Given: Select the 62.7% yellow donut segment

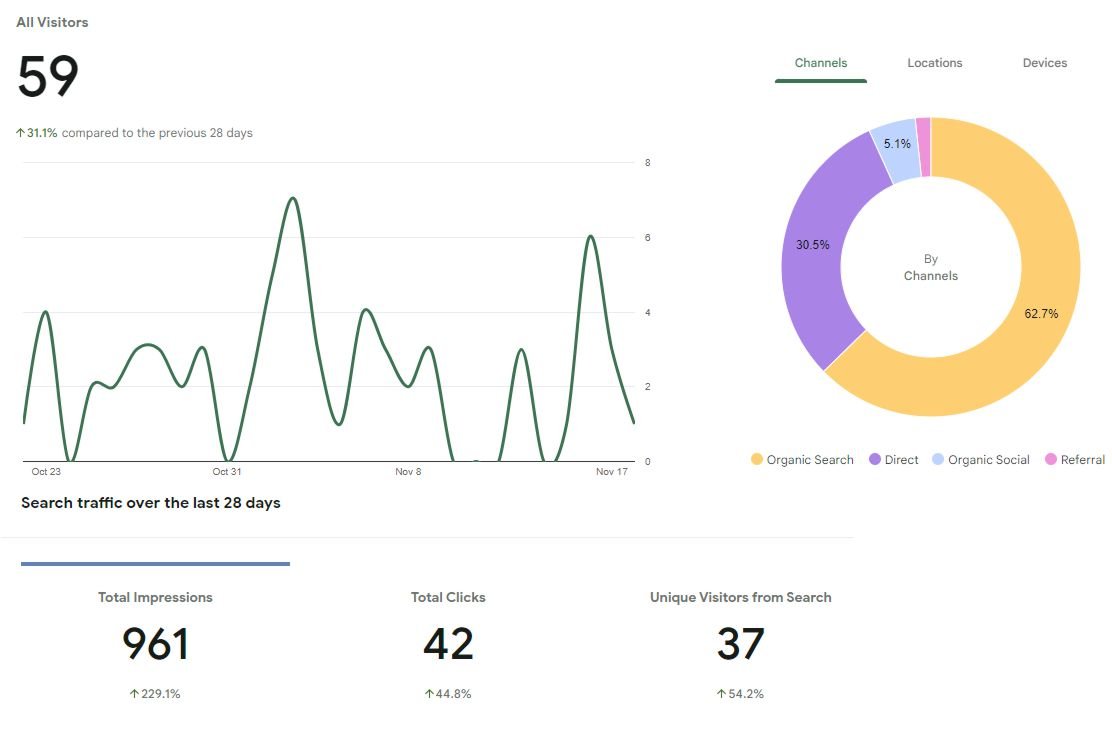Looking at the screenshot, I should (x=1040, y=314).
